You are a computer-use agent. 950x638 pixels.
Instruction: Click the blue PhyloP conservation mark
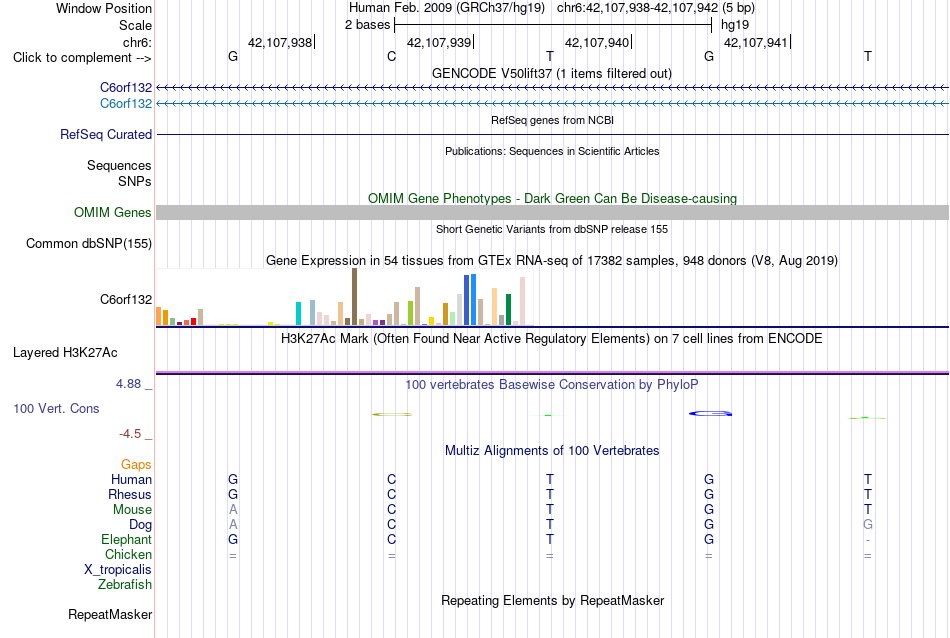click(x=710, y=414)
